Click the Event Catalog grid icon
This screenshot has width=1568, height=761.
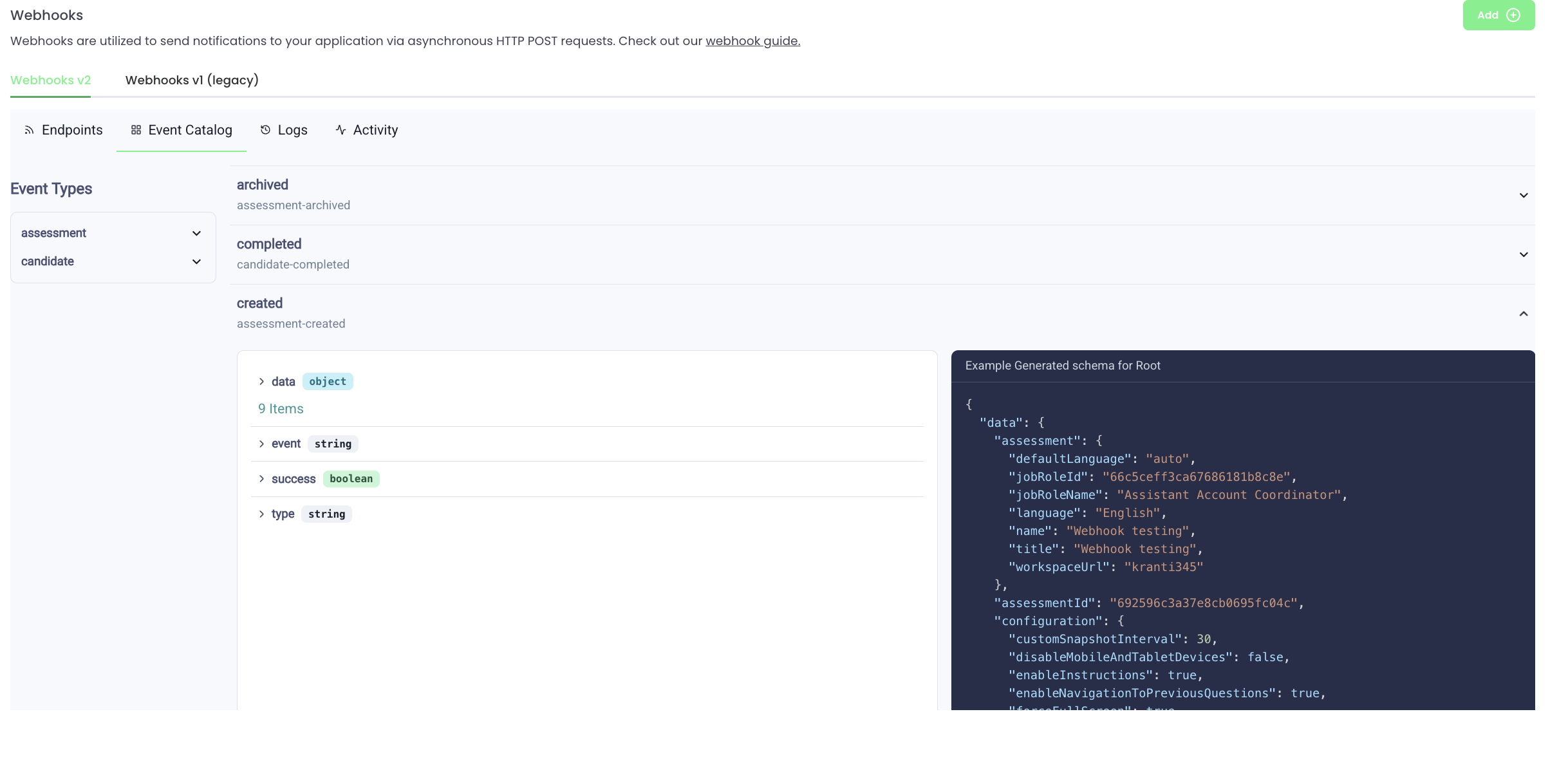coord(136,130)
